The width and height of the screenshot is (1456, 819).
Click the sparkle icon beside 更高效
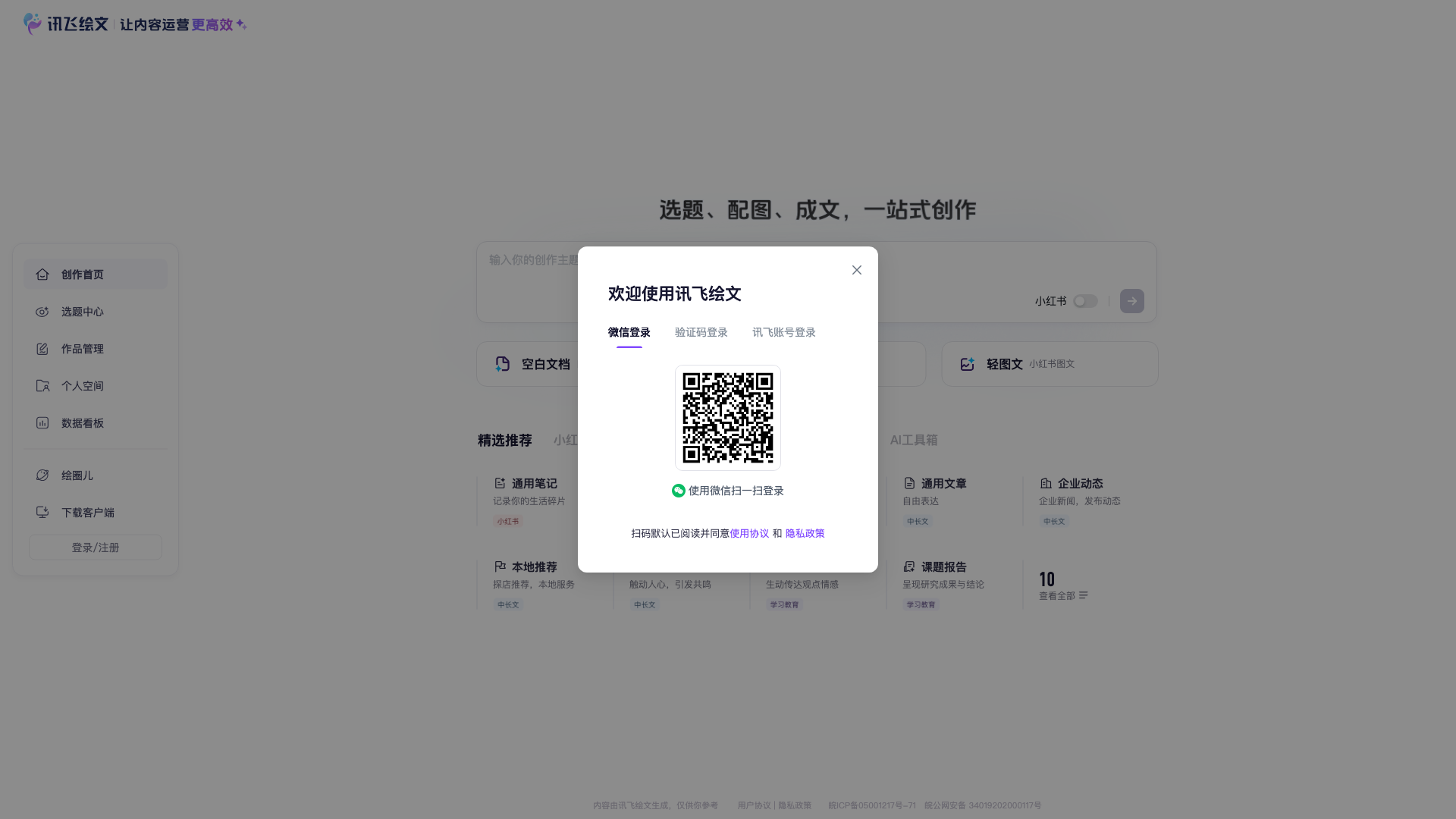tap(241, 24)
